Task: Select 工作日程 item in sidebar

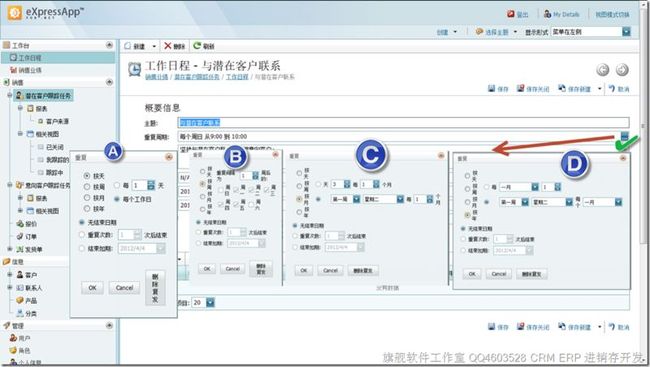Action: click(x=57, y=58)
